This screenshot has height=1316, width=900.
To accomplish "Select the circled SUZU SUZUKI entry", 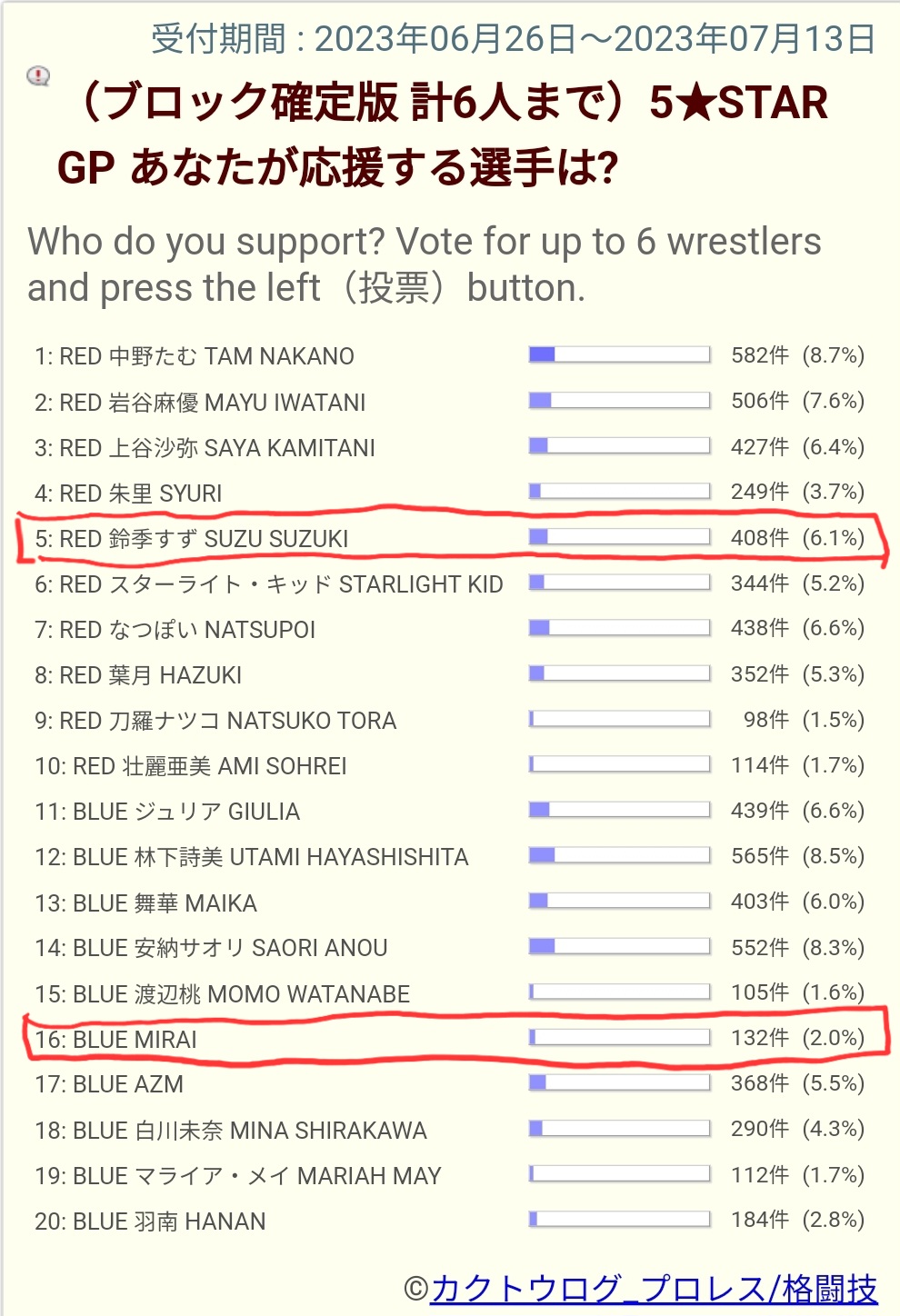I will pos(192,539).
